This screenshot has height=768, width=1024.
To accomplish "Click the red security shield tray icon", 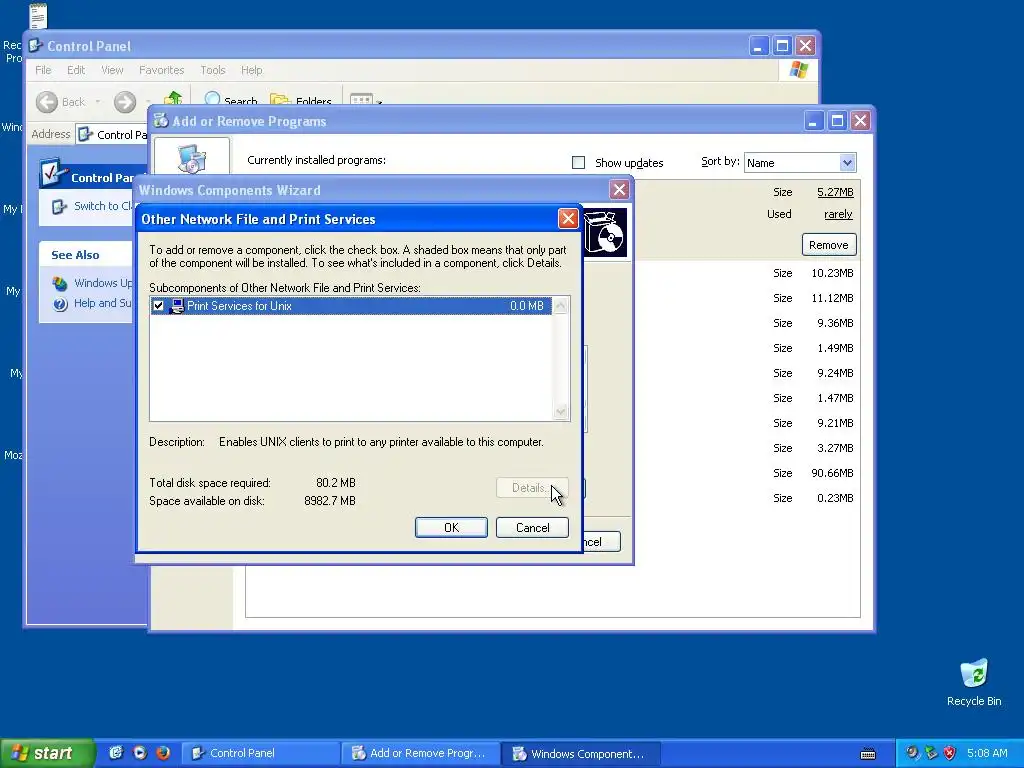I will coord(950,753).
